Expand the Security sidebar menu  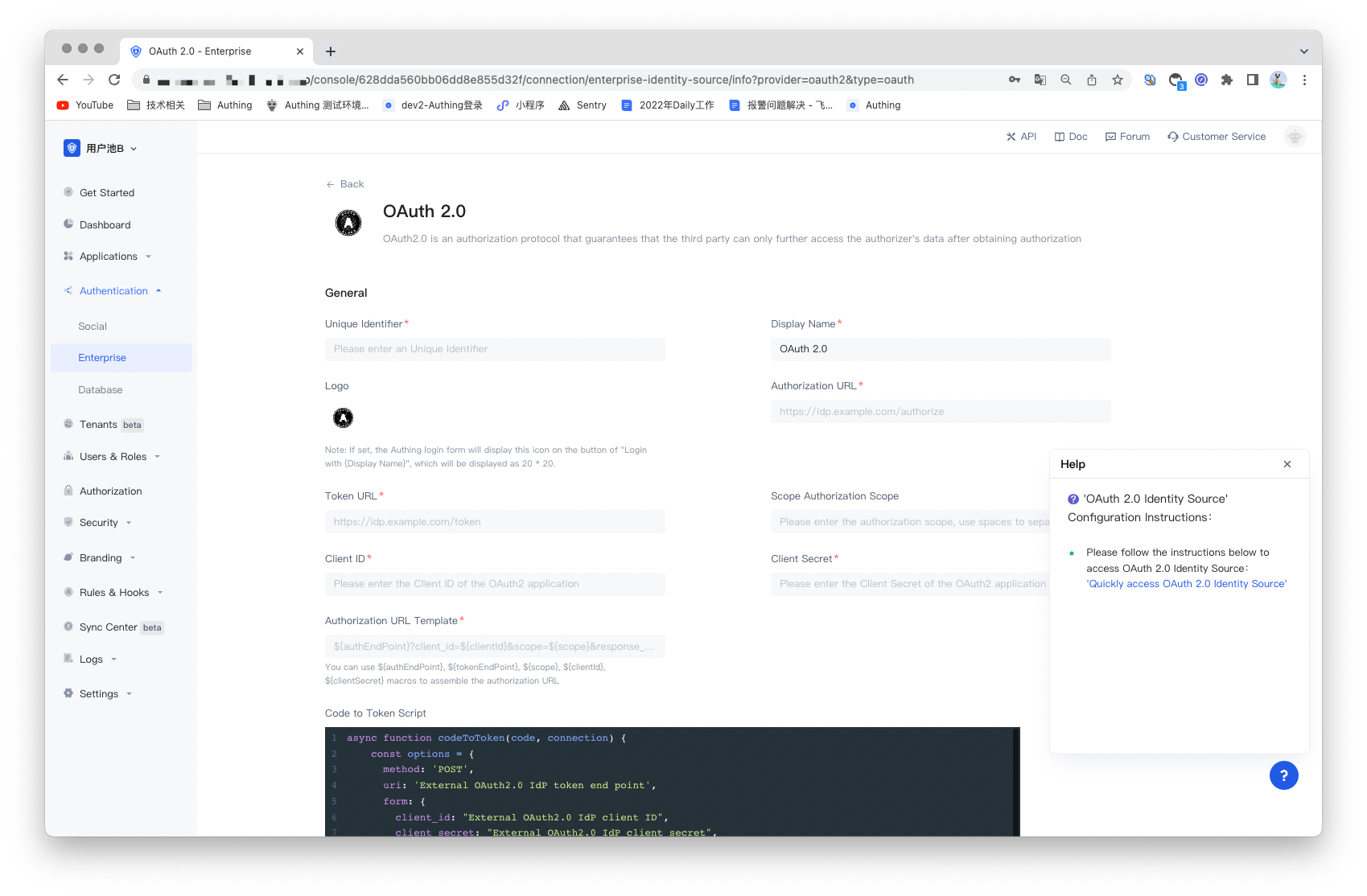pyautogui.click(x=99, y=523)
